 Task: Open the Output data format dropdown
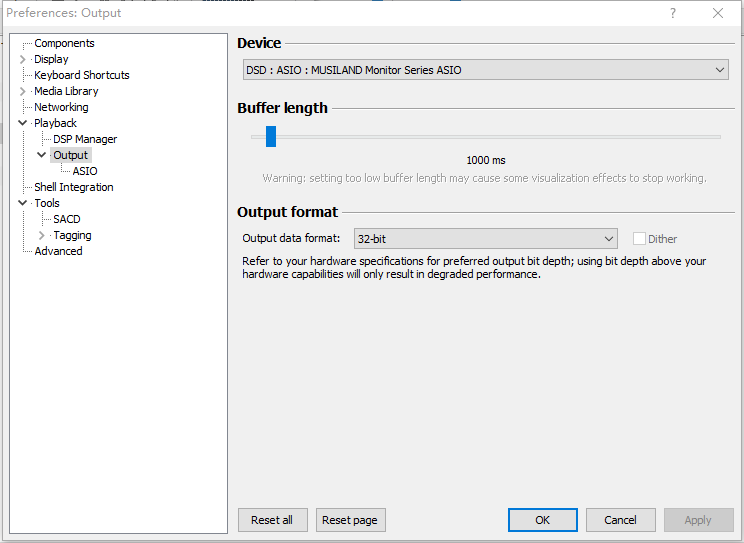[x=486, y=239]
